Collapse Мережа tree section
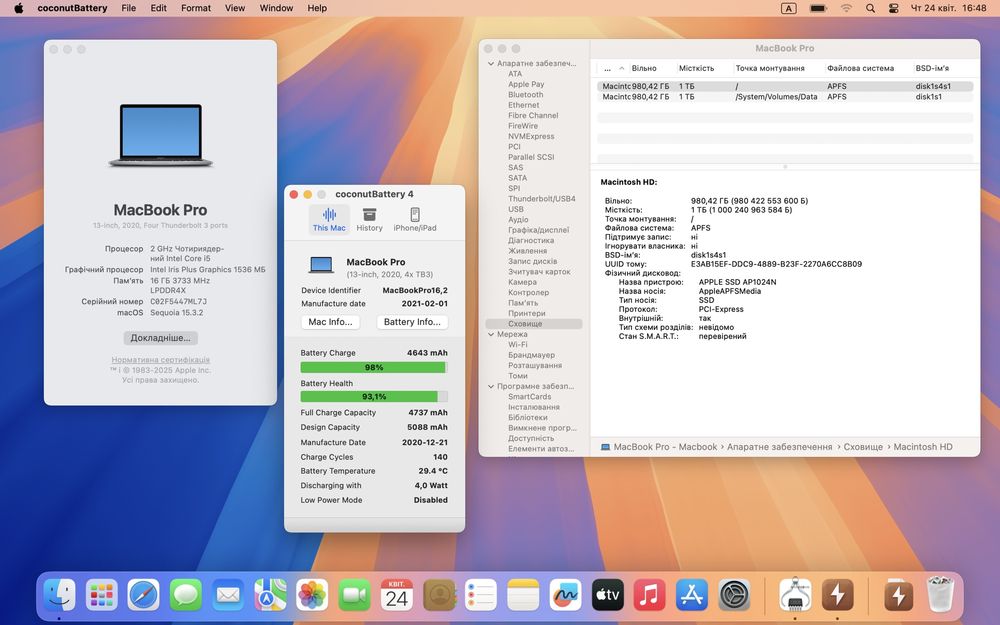Viewport: 1000px width, 625px height. [x=491, y=334]
